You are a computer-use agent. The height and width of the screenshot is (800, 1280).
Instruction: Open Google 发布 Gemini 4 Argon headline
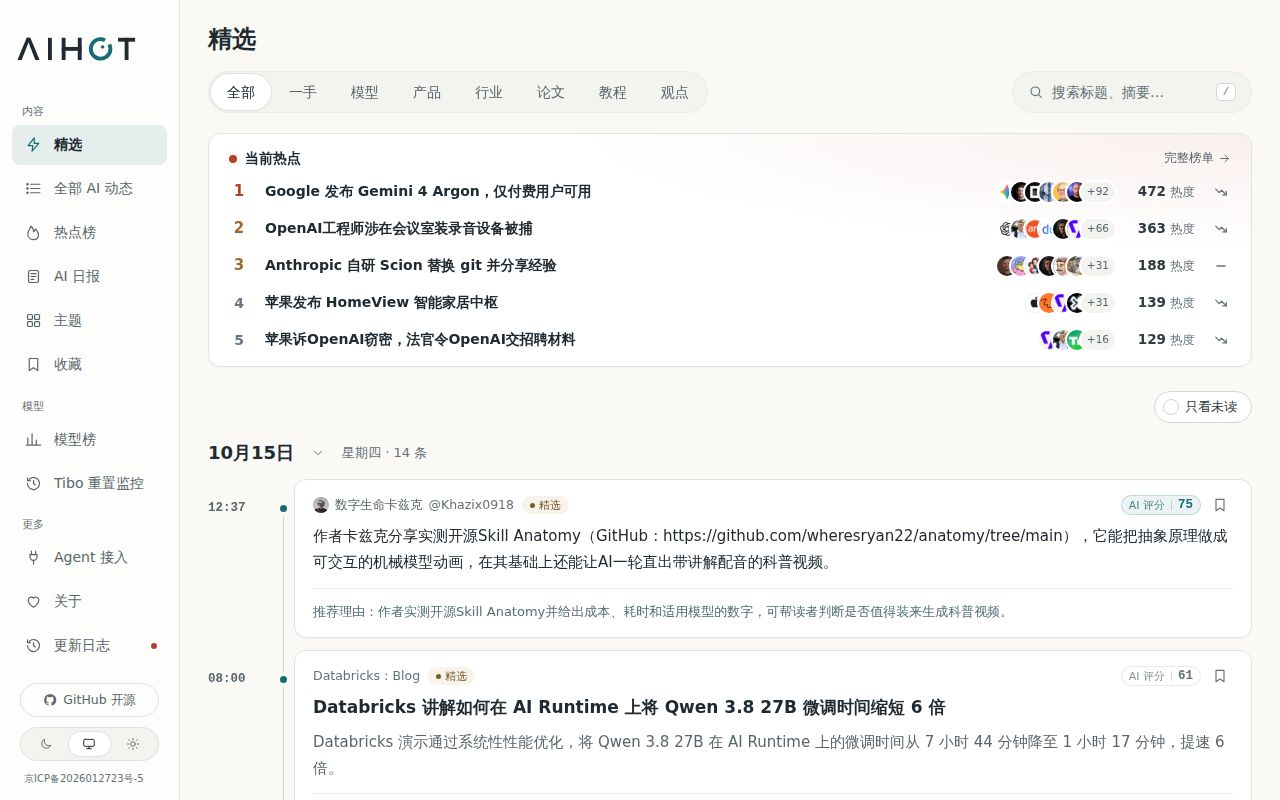(x=428, y=192)
